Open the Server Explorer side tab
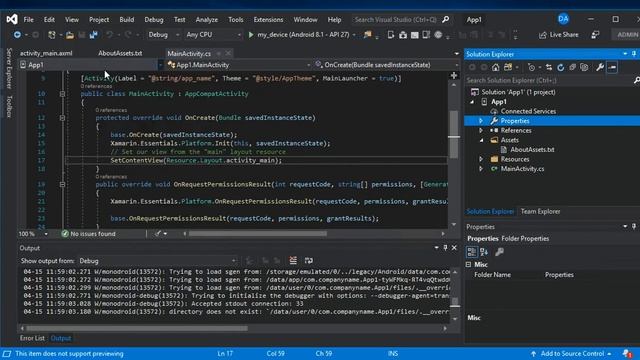The width and height of the screenshot is (640, 360). coord(9,69)
